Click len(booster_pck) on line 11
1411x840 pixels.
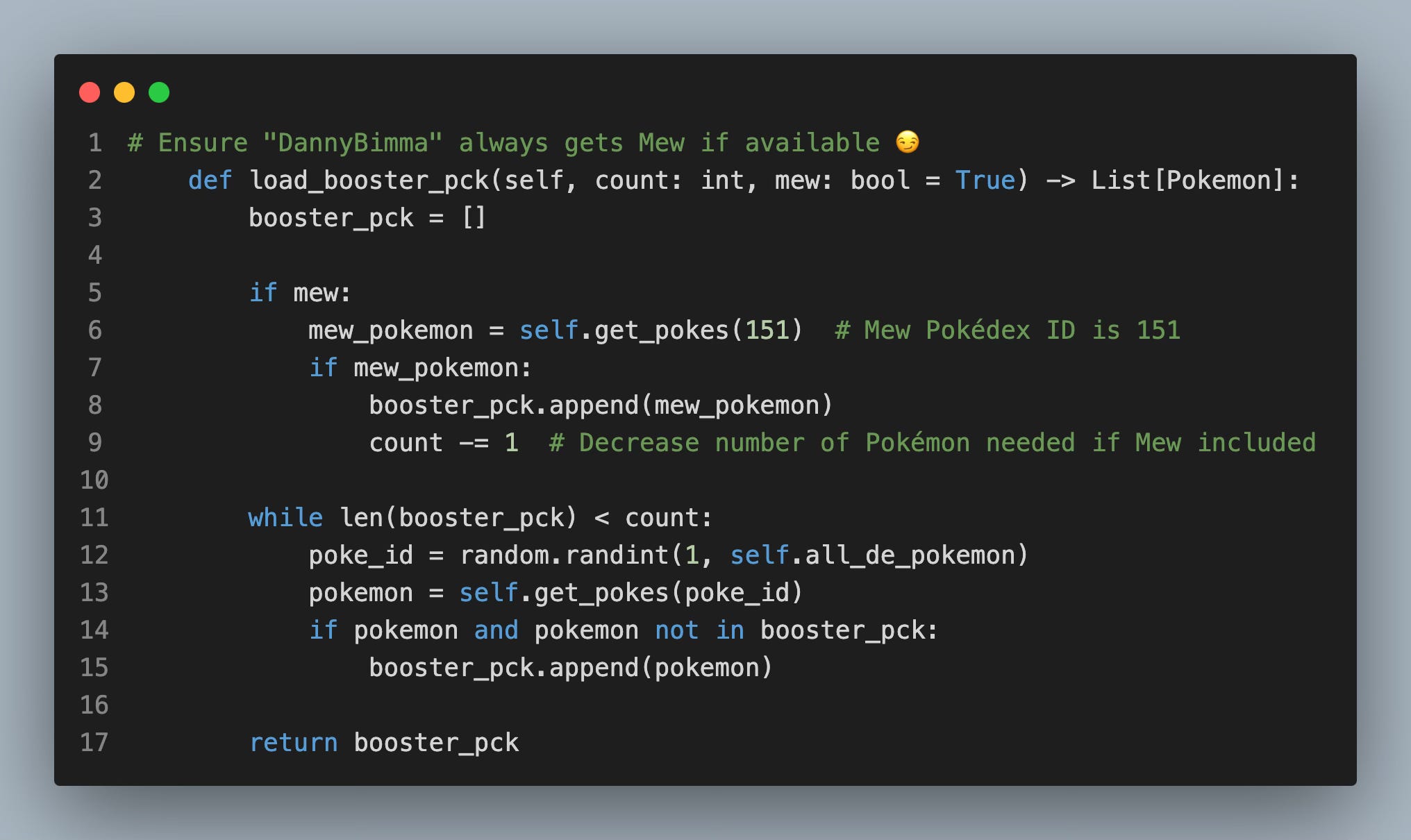[458, 519]
